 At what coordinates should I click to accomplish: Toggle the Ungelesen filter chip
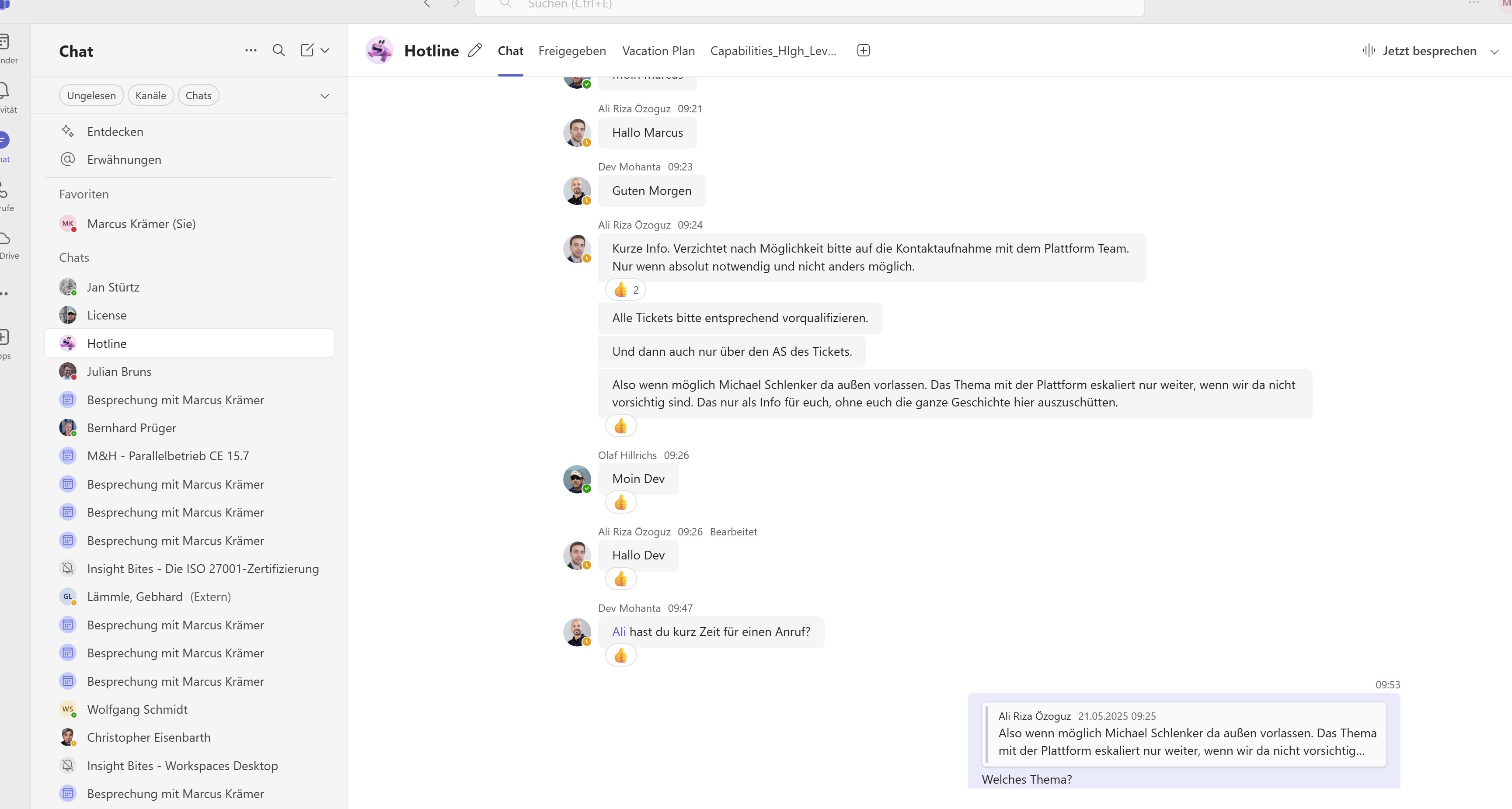click(91, 96)
